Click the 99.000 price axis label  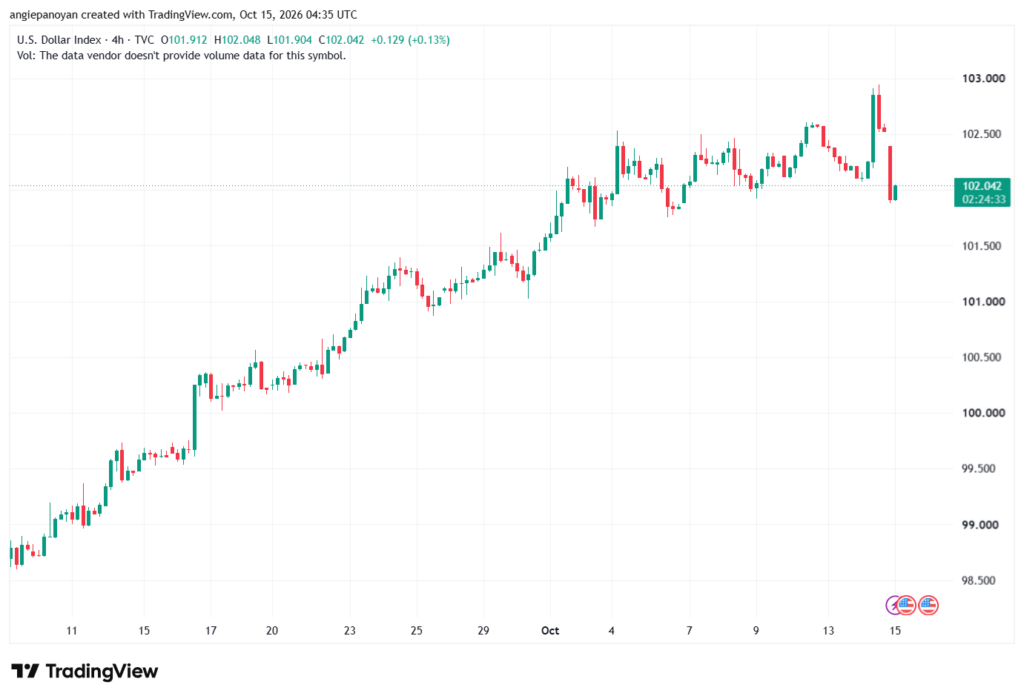980,525
